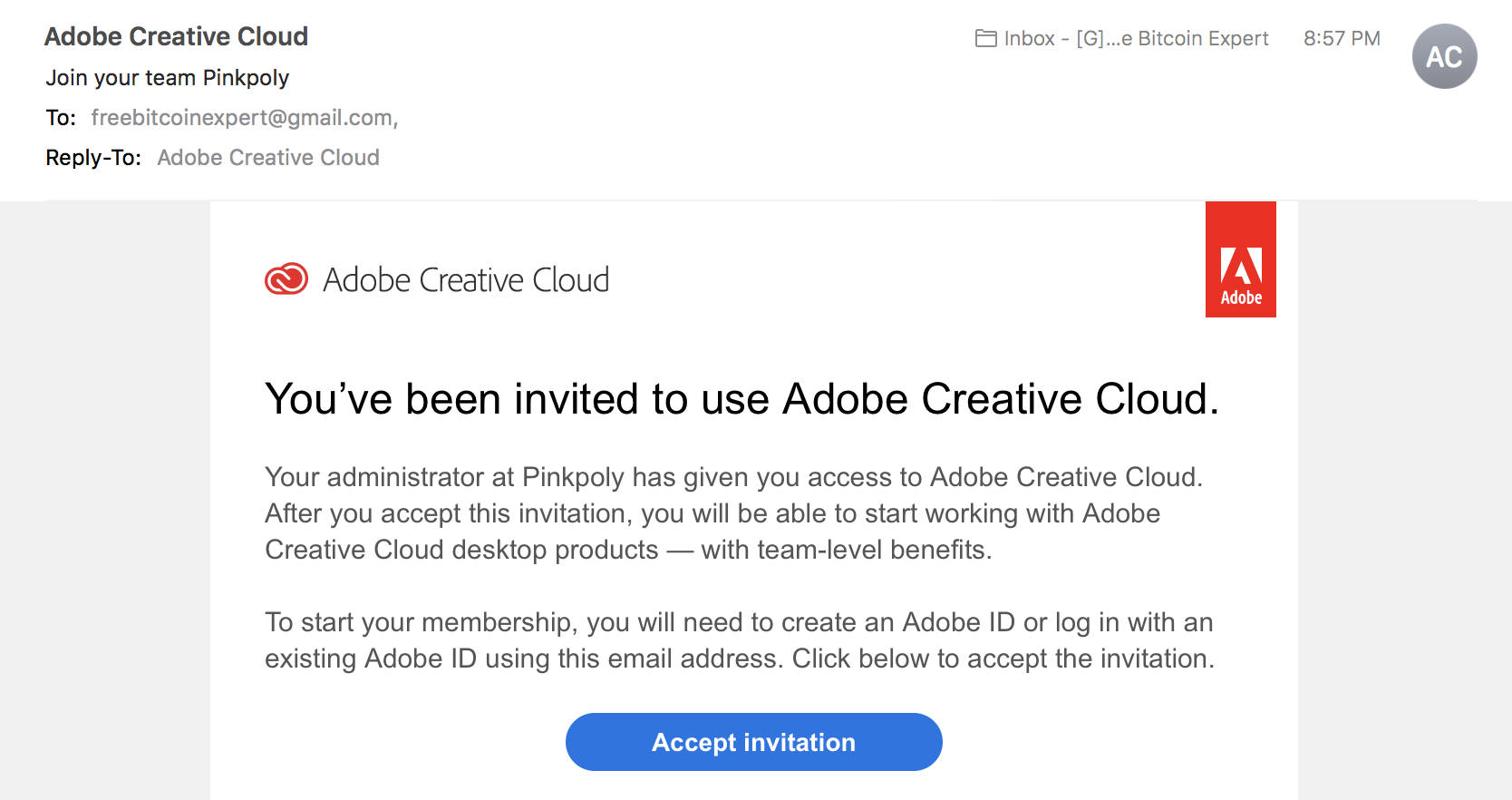Click the Accept invitation button
Screen dimensions: 1512x800
tap(753, 742)
